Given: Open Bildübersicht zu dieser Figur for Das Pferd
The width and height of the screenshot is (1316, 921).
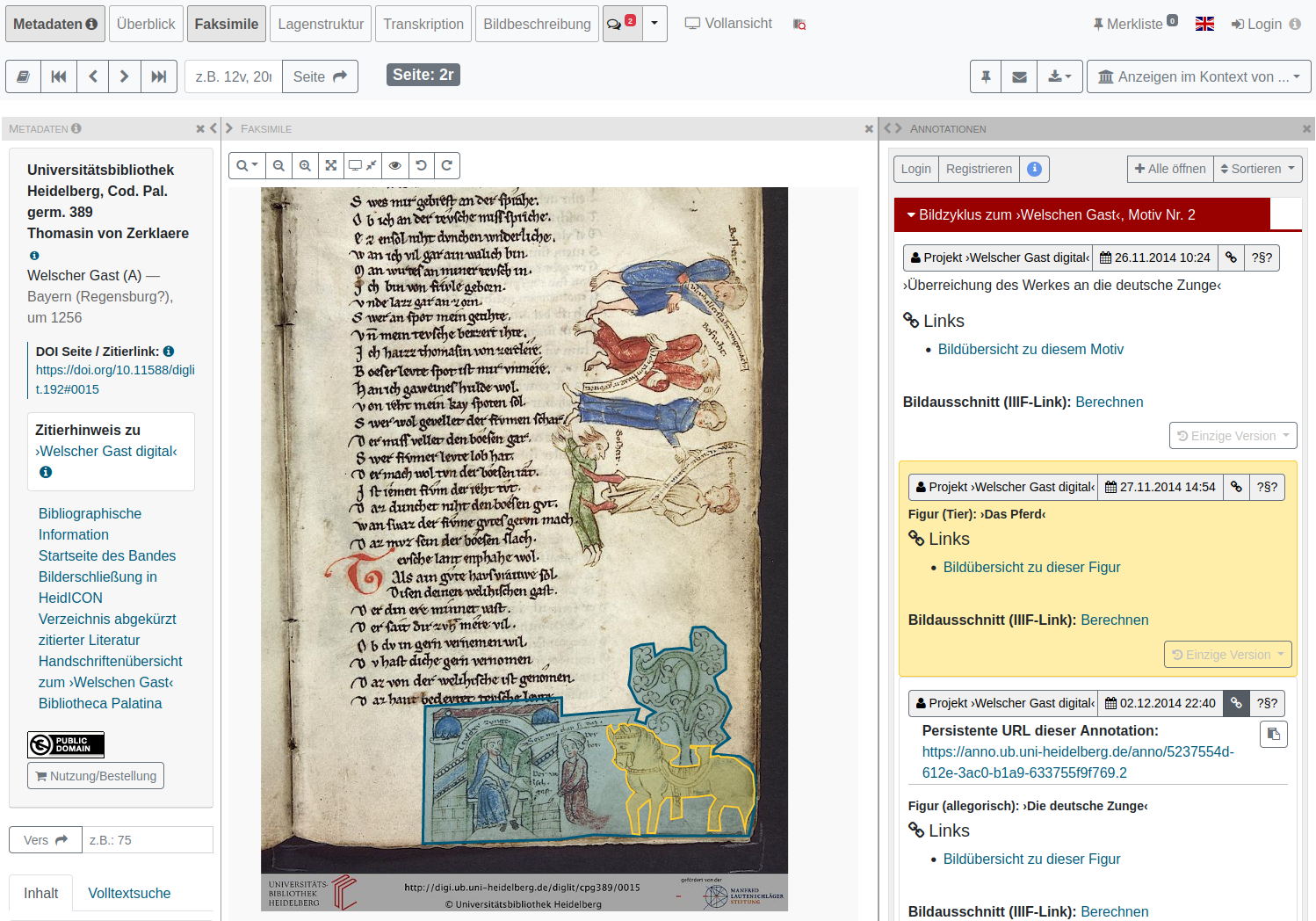Looking at the screenshot, I should [1031, 567].
